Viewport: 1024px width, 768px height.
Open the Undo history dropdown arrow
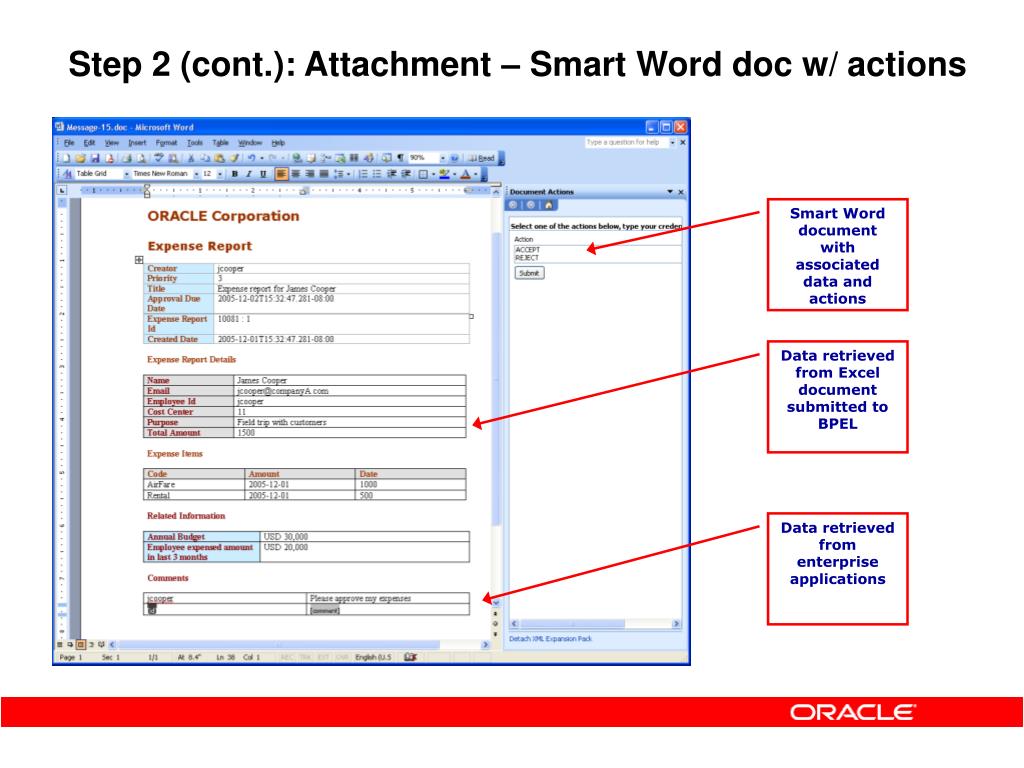click(262, 158)
